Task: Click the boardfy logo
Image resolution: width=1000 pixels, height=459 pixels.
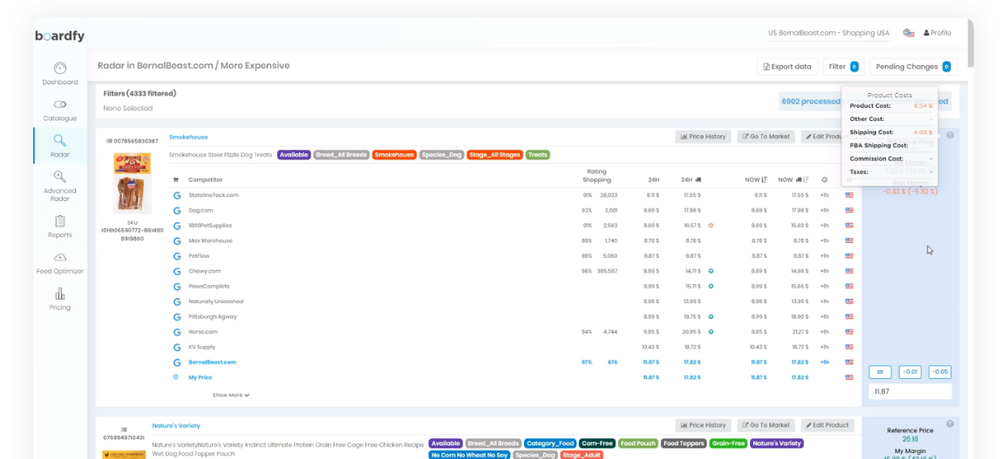Action: point(59,36)
